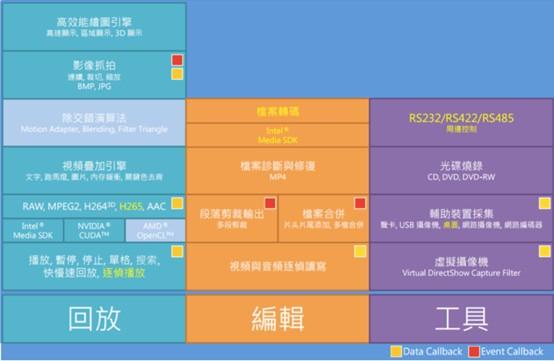This screenshot has width=554, height=361.
Task: Click the yellow marker in 虛擬攝像機 block
Action: pos(544,251)
